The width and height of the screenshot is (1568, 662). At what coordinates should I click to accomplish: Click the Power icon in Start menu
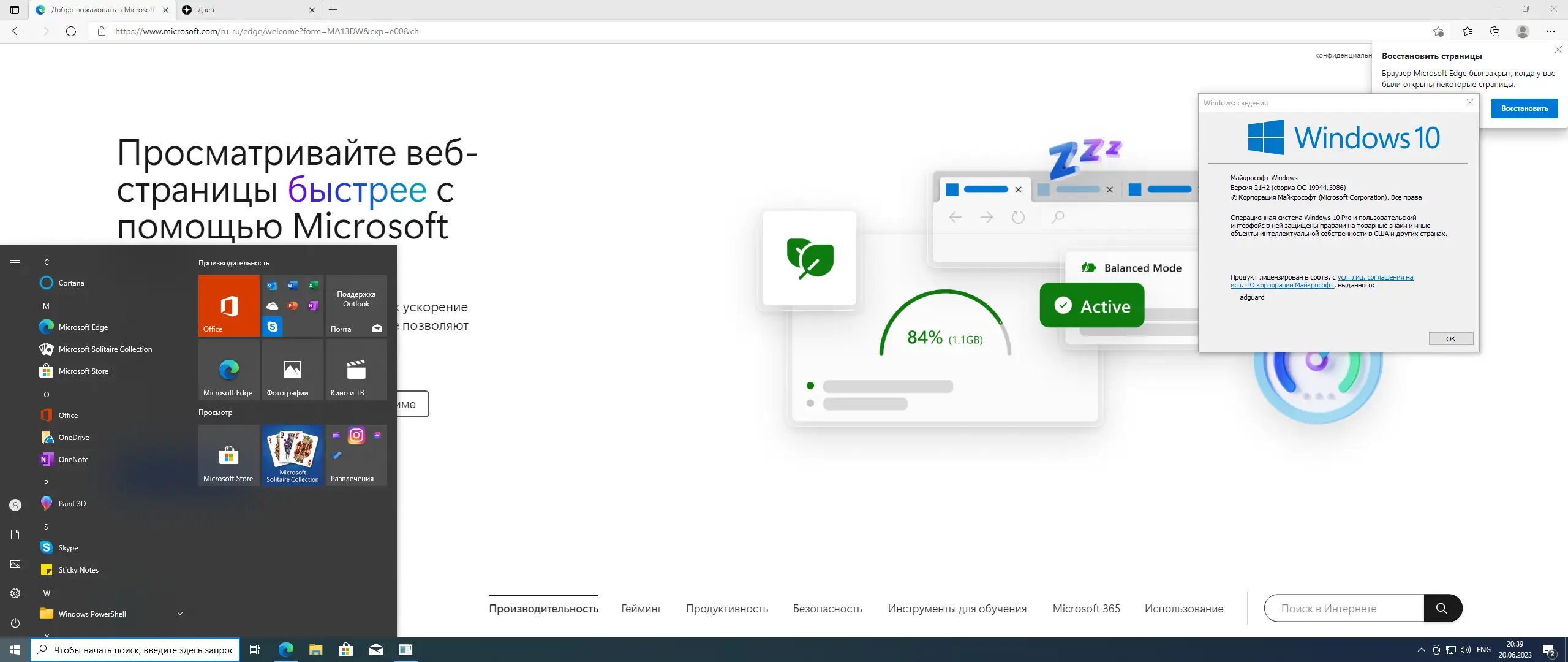pyautogui.click(x=15, y=623)
